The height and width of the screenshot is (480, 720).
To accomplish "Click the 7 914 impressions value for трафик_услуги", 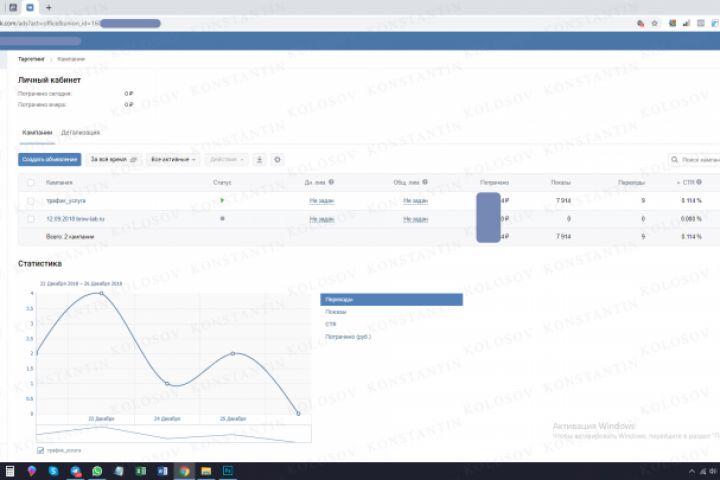I will 563,201.
